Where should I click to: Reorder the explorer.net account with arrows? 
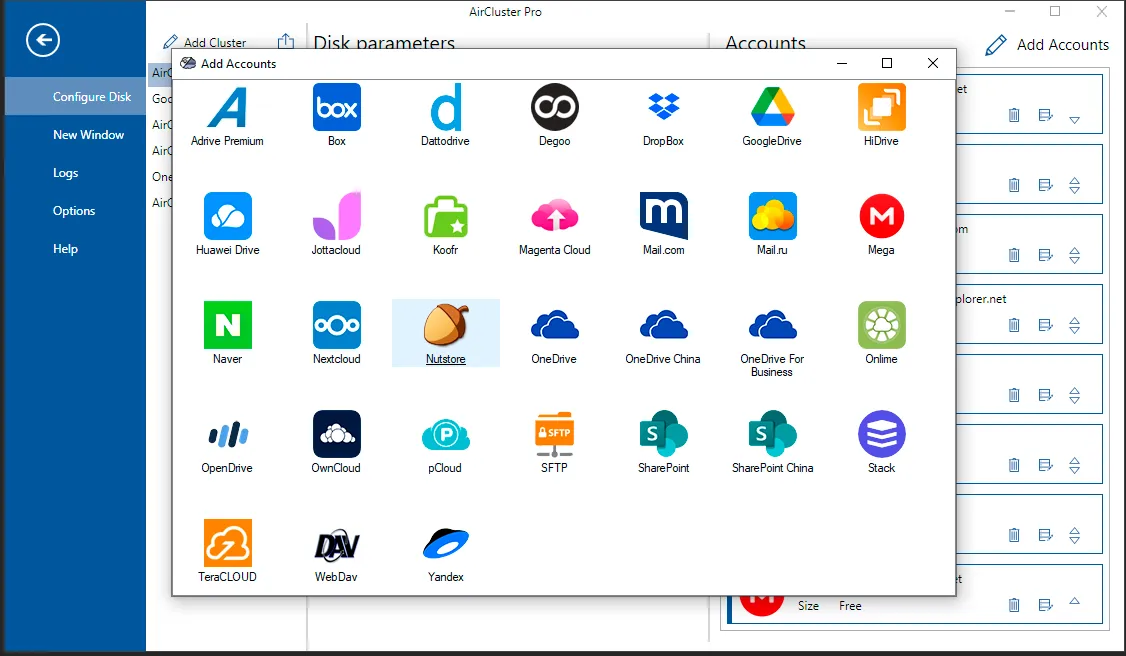[1074, 326]
